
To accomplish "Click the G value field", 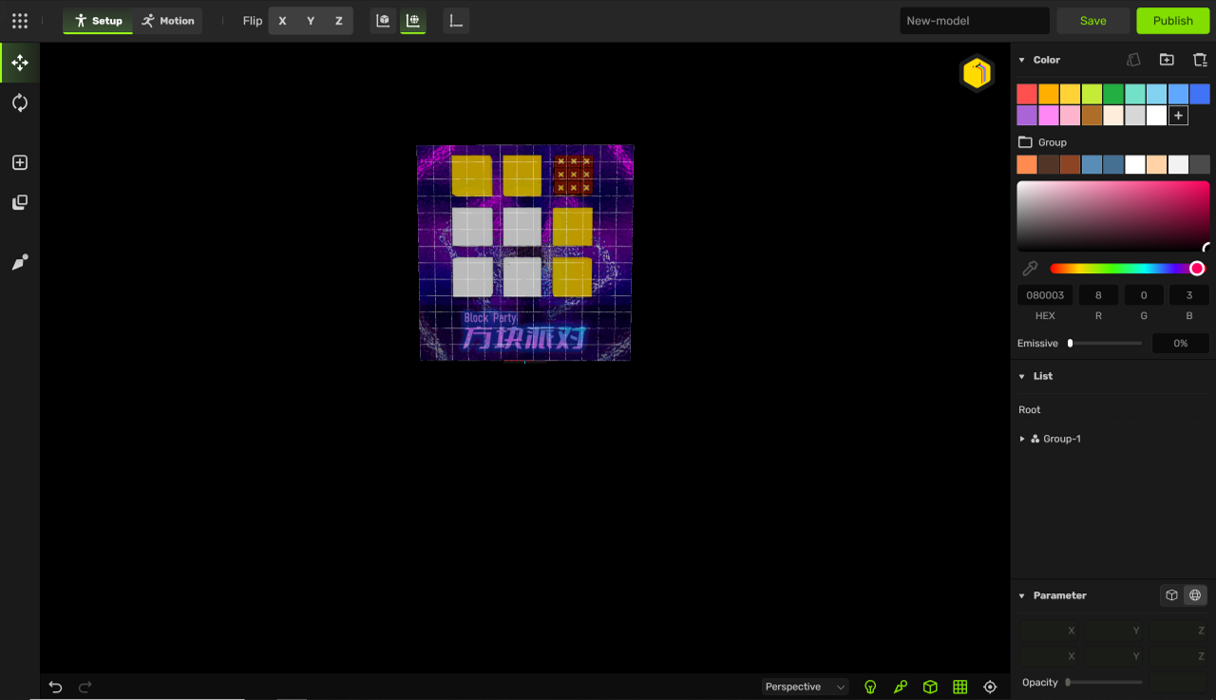I will pos(1144,295).
